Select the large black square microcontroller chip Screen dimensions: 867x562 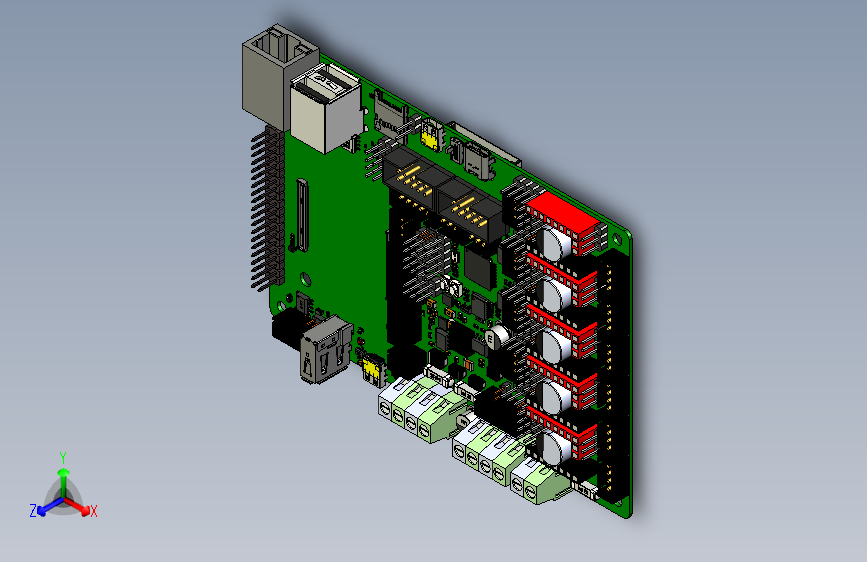pyautogui.click(x=479, y=269)
